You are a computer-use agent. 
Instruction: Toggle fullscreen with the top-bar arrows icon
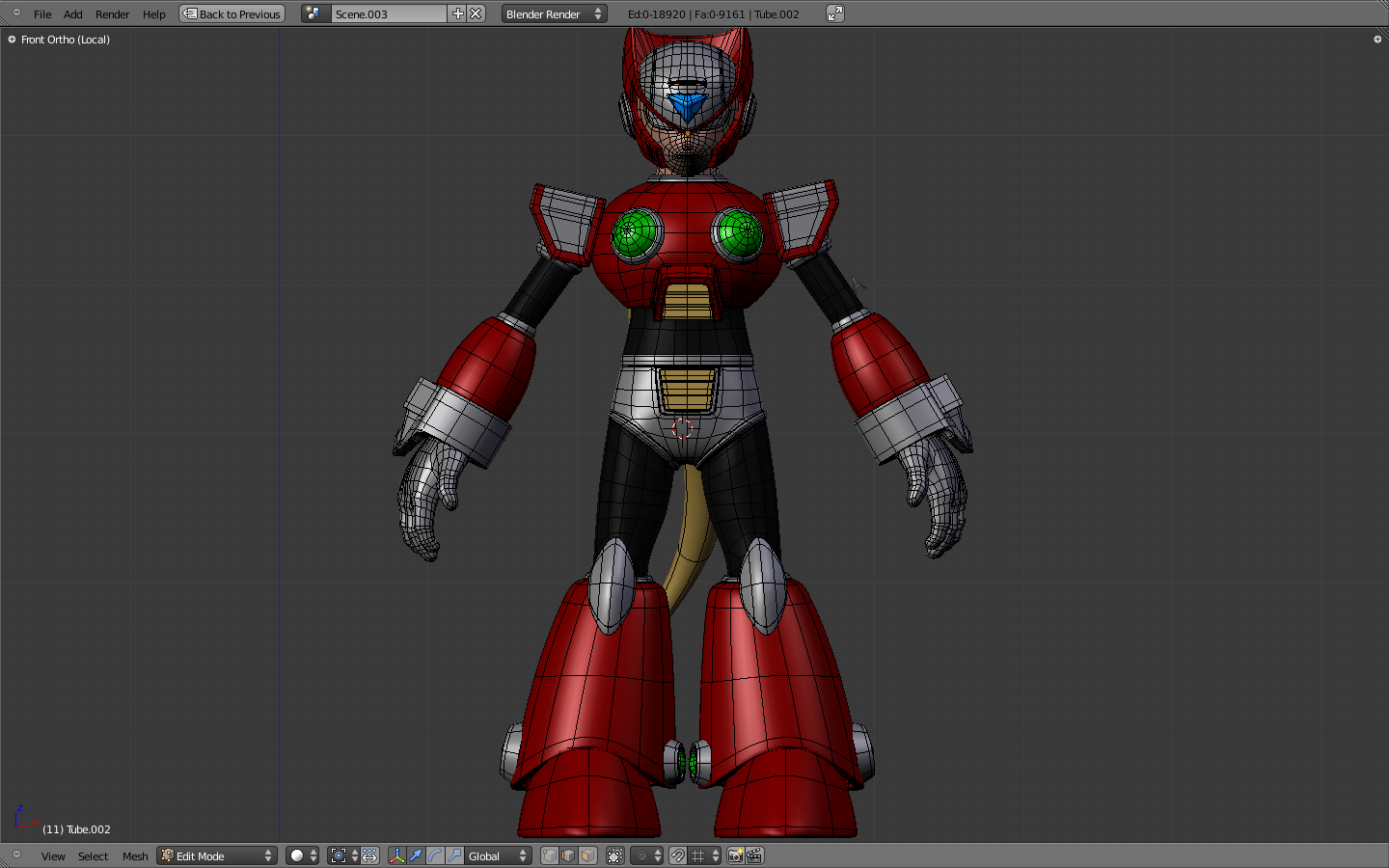click(835, 14)
